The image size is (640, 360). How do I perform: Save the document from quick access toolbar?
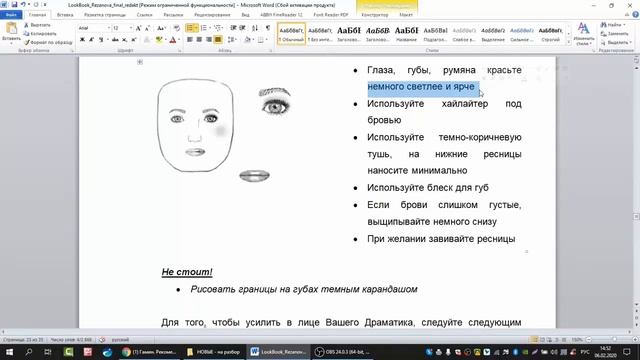click(x=14, y=4)
